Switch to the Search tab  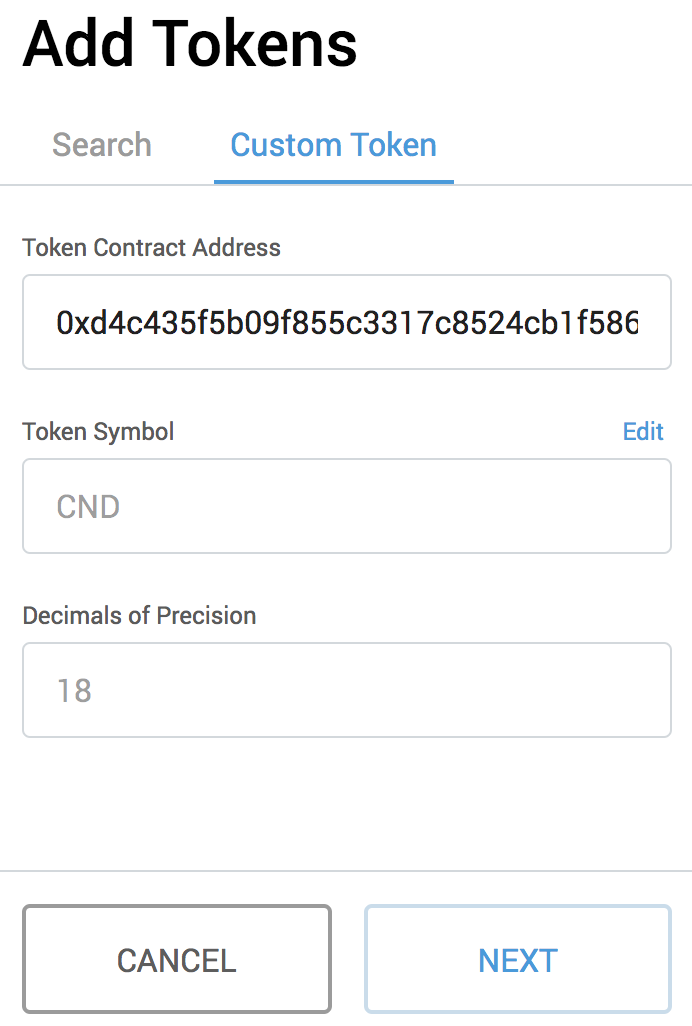(x=102, y=145)
